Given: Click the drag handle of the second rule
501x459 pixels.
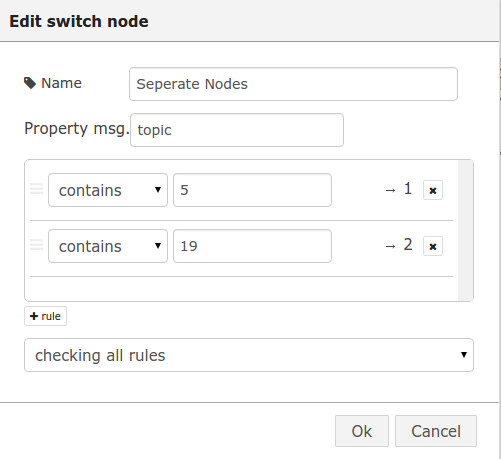Looking at the screenshot, I should [37, 245].
